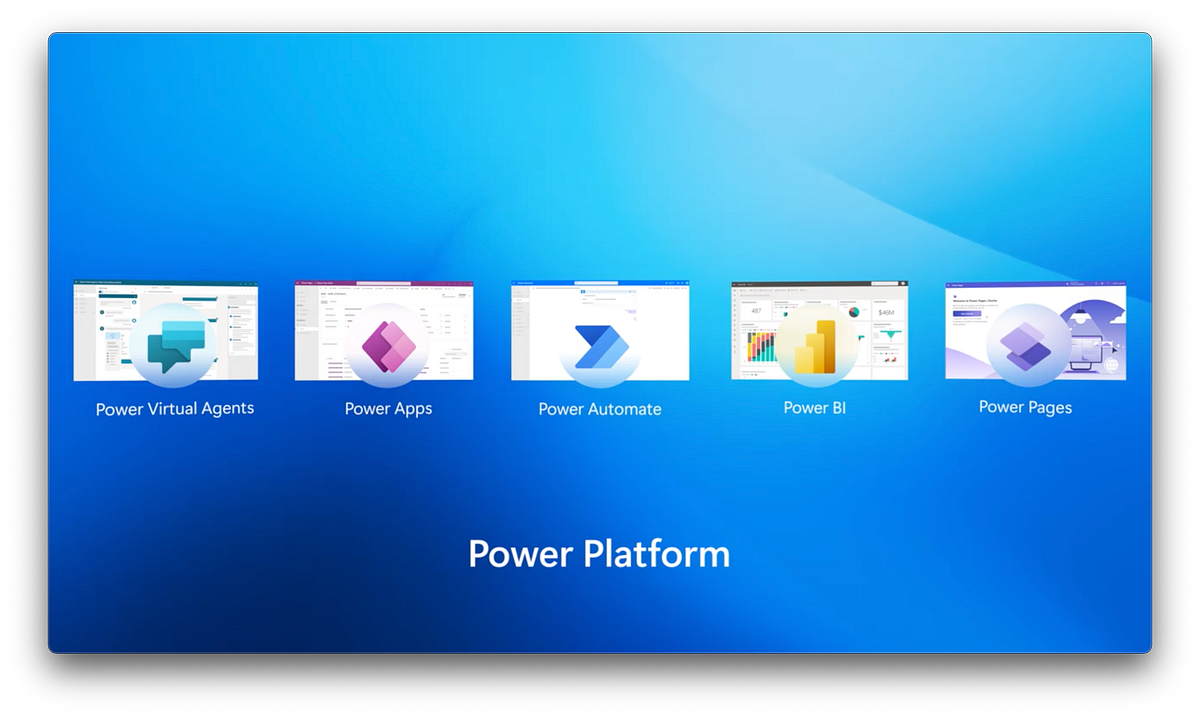Image resolution: width=1200 pixels, height=717 pixels.
Task: Click the globe icon in Power Pages illustration
Action: [x=1111, y=364]
